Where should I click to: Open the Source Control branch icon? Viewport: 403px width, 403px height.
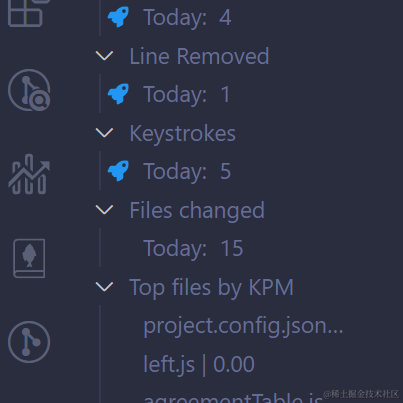pos(29,342)
